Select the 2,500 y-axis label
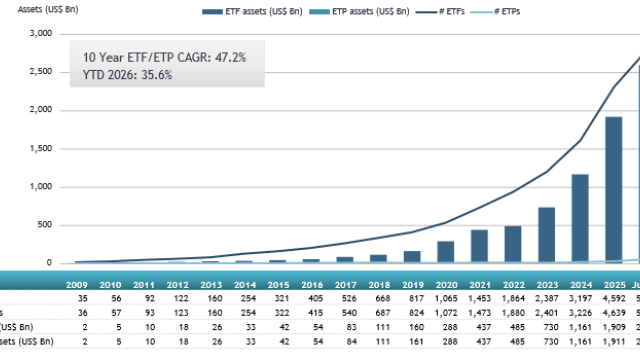This screenshot has height=360, width=640. [41, 71]
